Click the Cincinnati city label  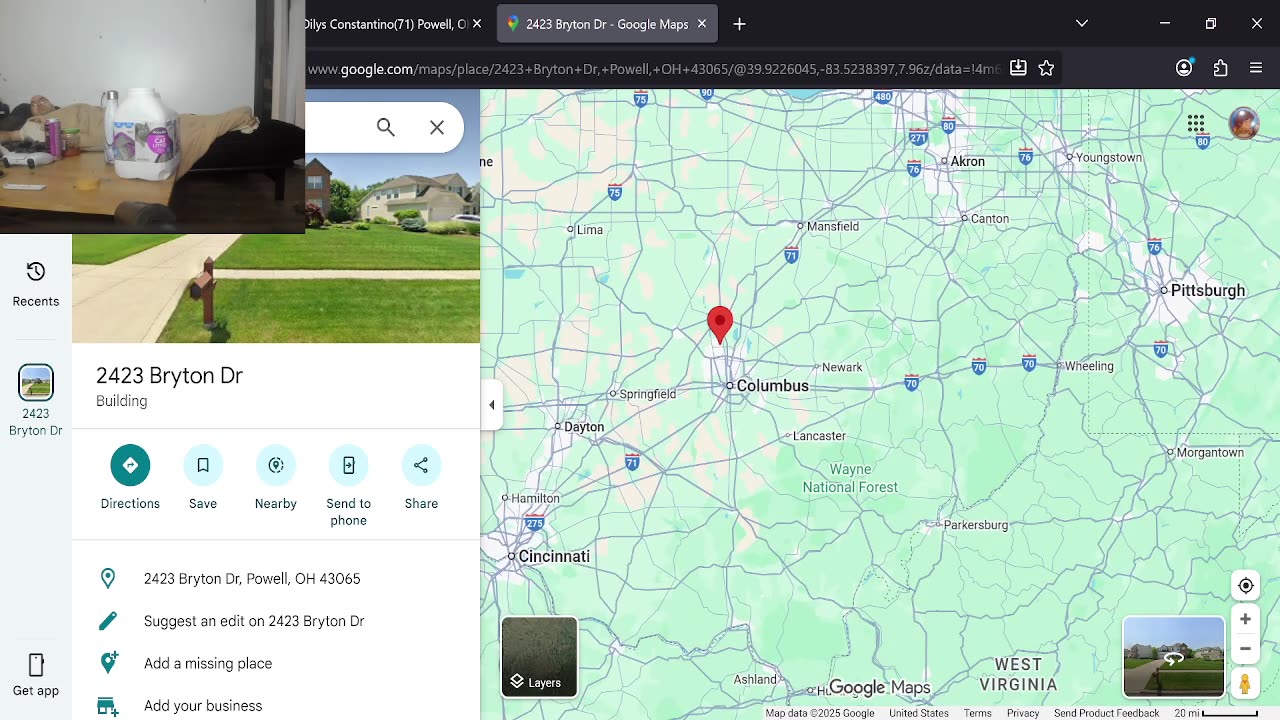554,557
